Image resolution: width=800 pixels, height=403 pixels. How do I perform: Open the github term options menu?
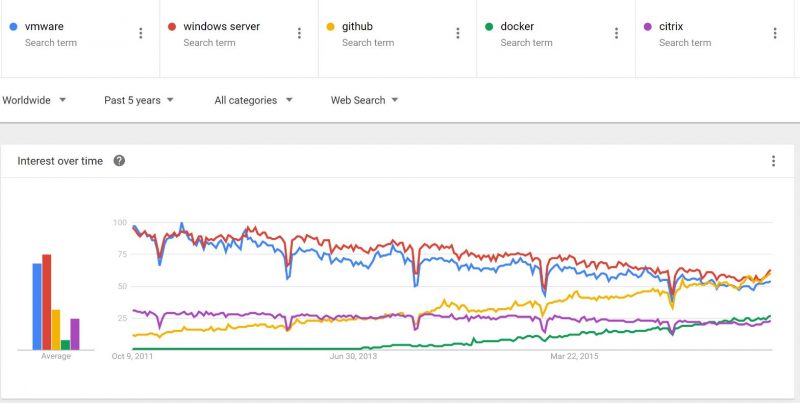[x=458, y=33]
